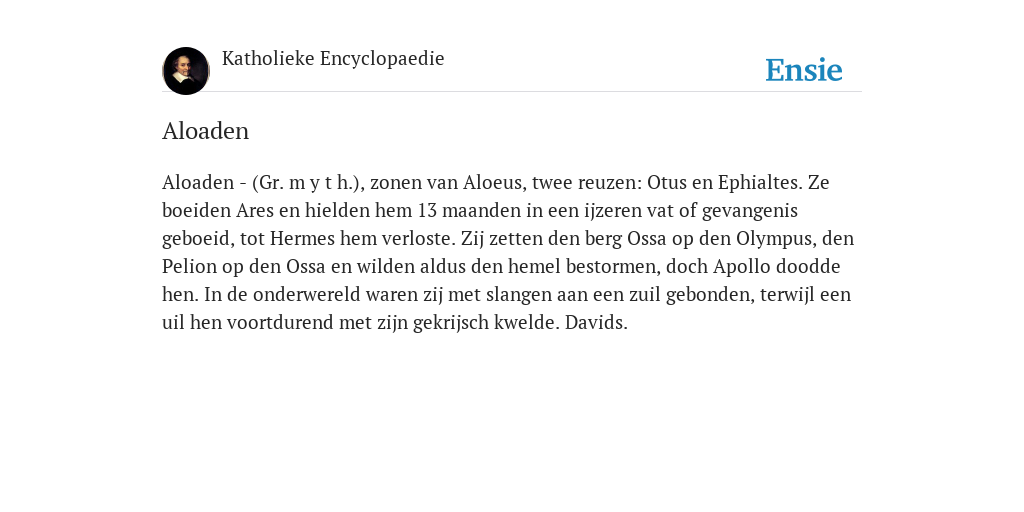
Task: Click the Aloaden article heading
Action: point(205,131)
